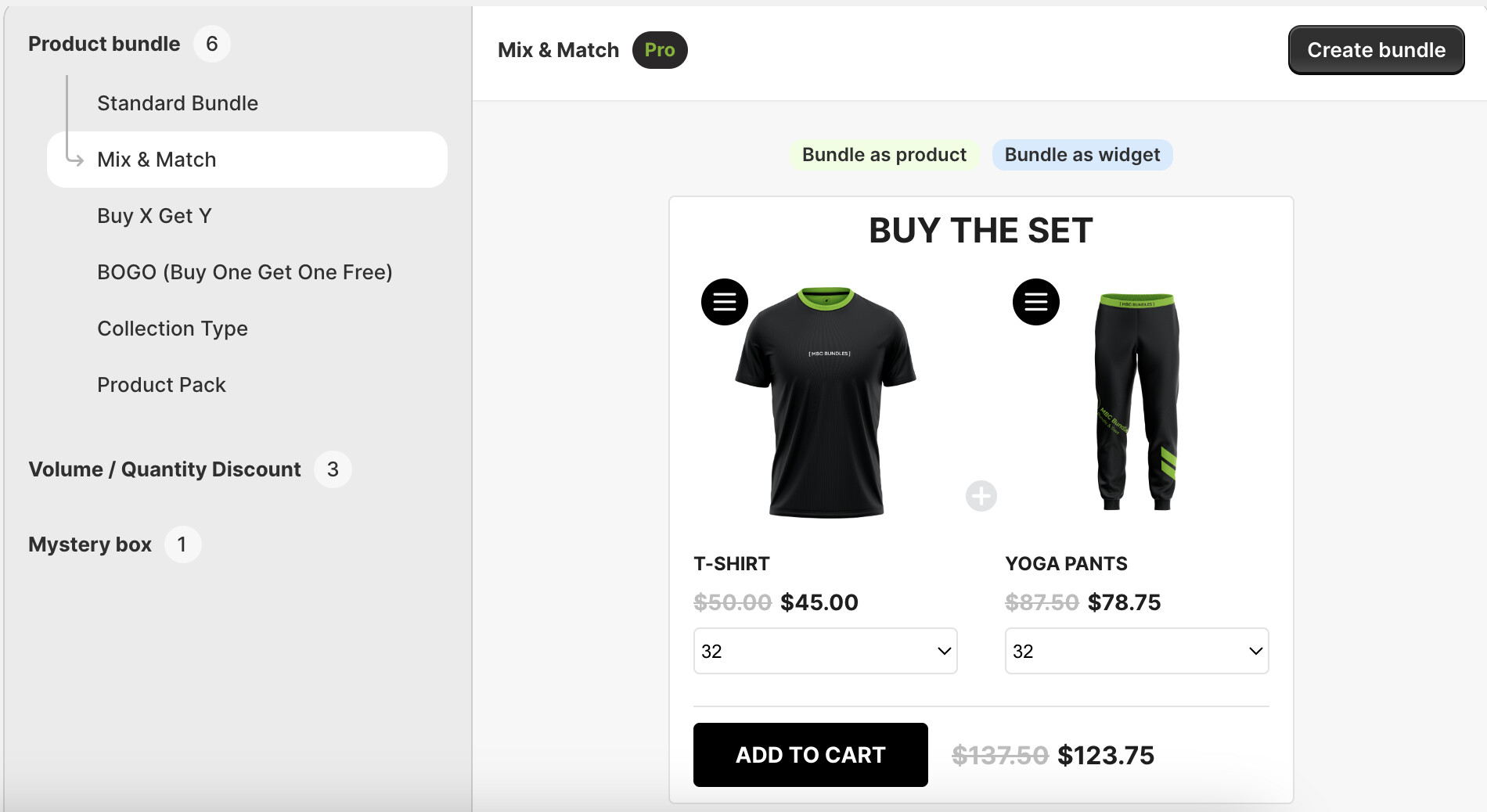Expand the Mystery box section

90,544
